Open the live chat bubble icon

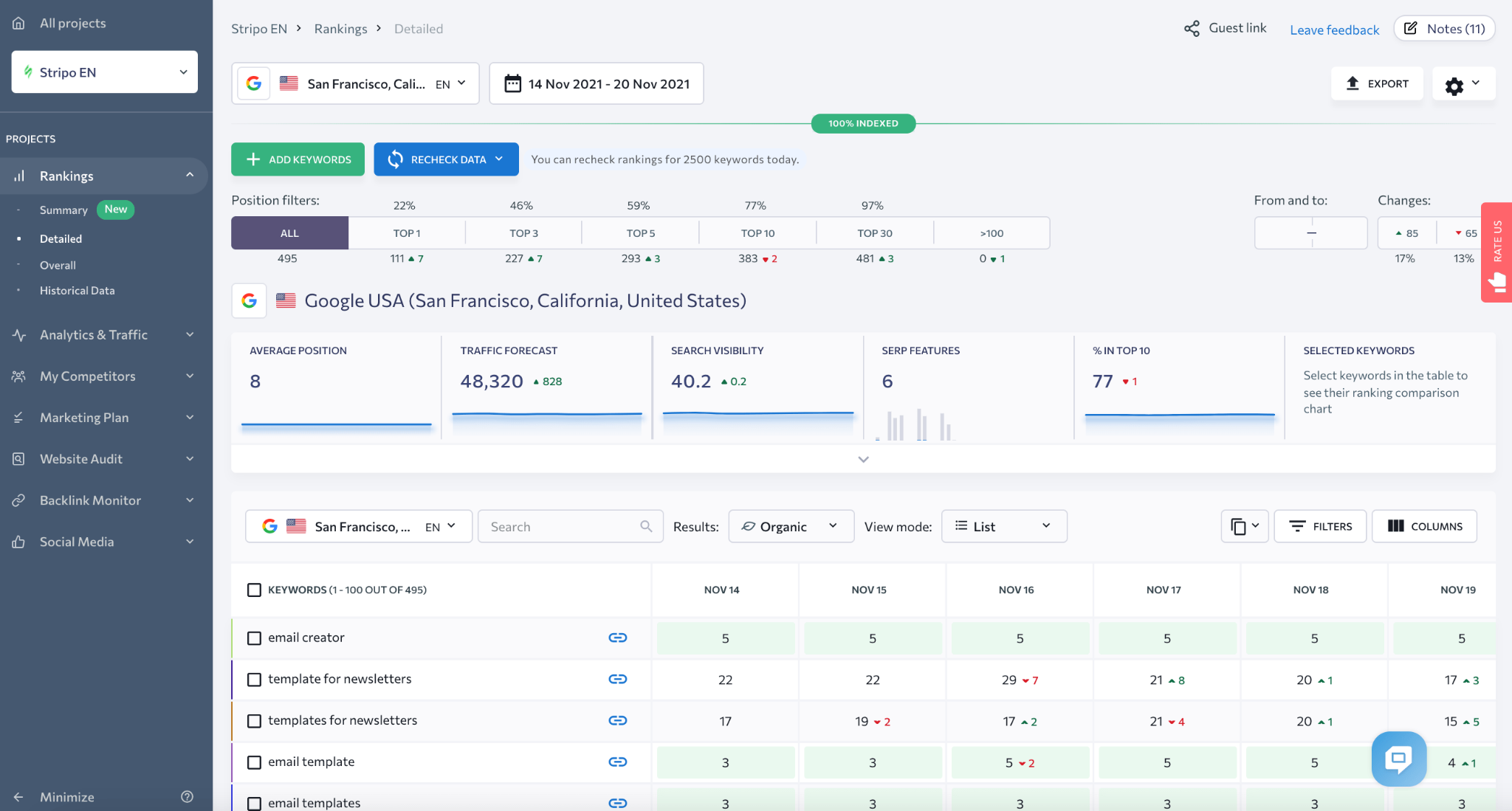tap(1398, 759)
